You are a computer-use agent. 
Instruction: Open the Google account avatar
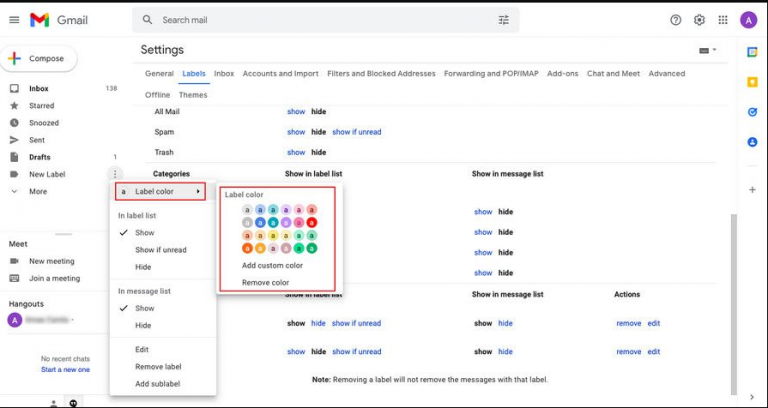(x=748, y=20)
